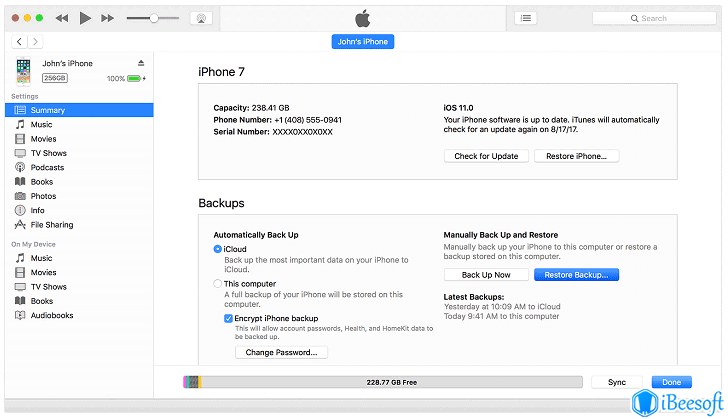Image resolution: width=728 pixels, height=419 pixels.
Task: Click the Sync button
Action: [x=617, y=382]
